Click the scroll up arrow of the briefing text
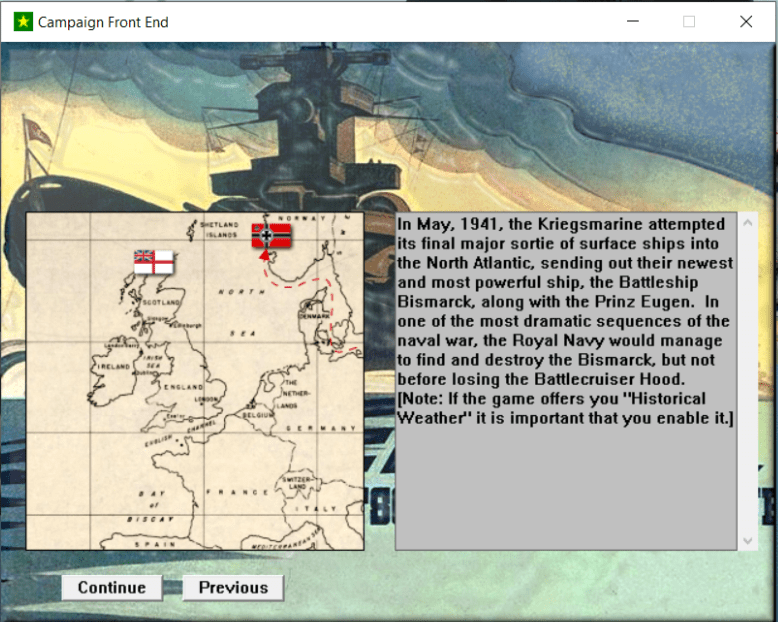 747,223
